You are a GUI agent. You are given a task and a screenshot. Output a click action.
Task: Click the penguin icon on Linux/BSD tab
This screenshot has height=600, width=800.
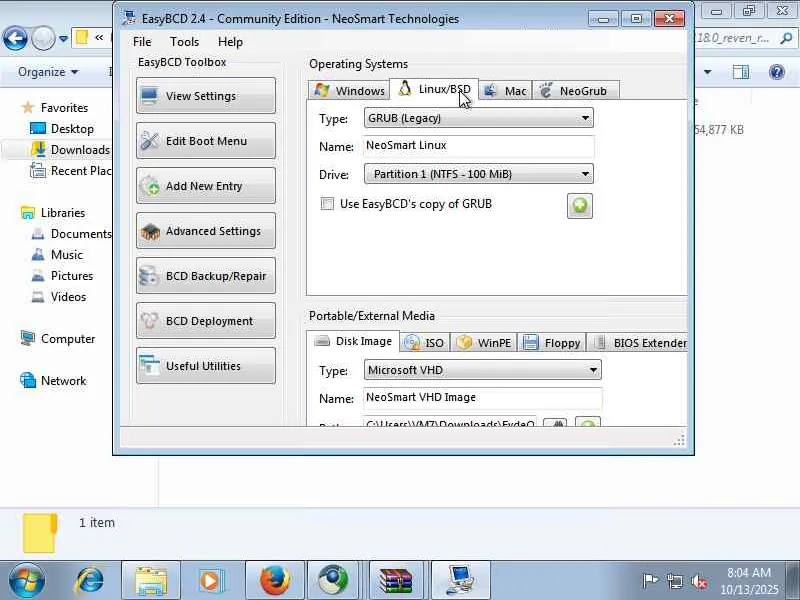[405, 89]
